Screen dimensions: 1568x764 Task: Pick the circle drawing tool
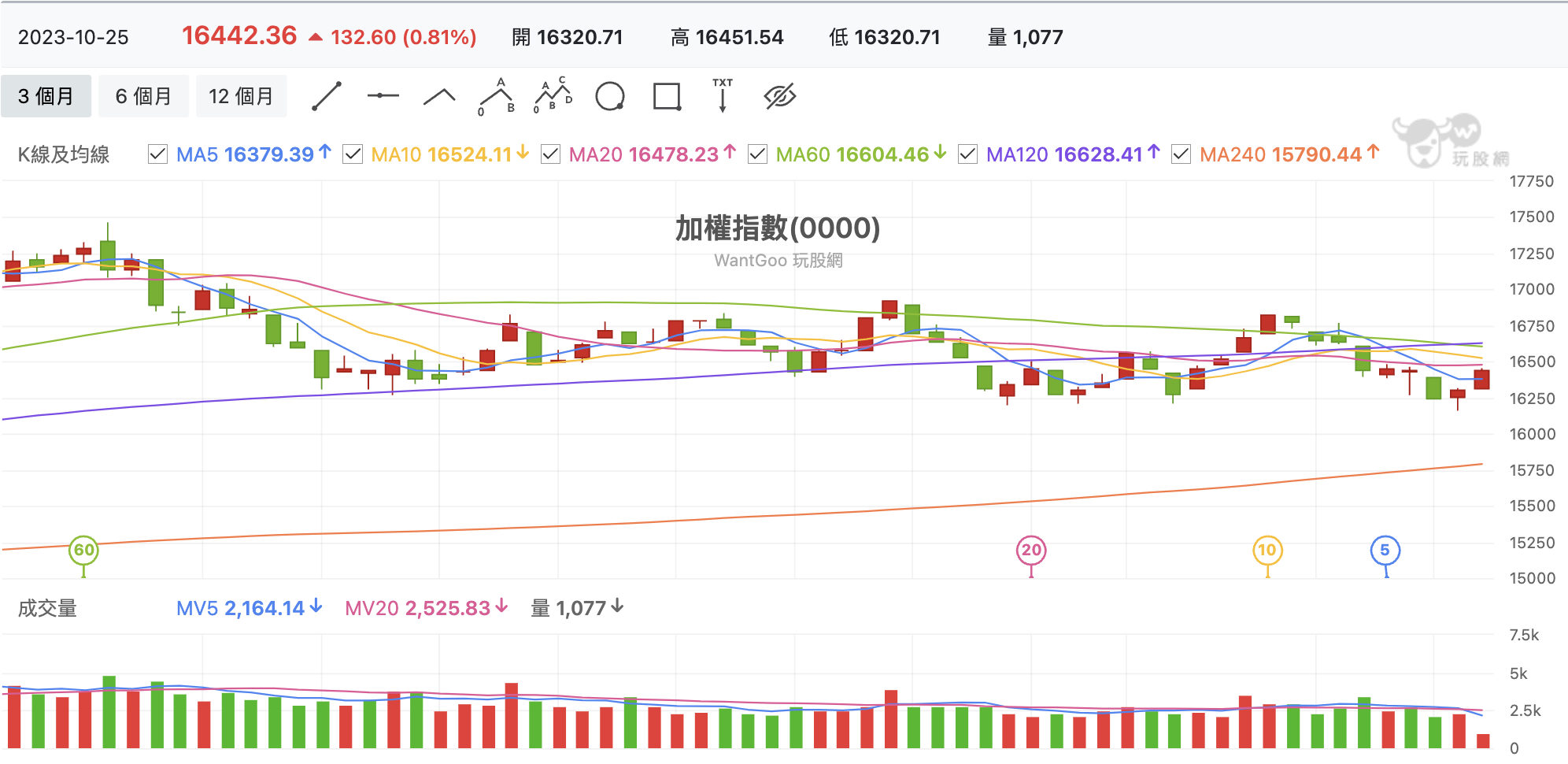coord(610,96)
